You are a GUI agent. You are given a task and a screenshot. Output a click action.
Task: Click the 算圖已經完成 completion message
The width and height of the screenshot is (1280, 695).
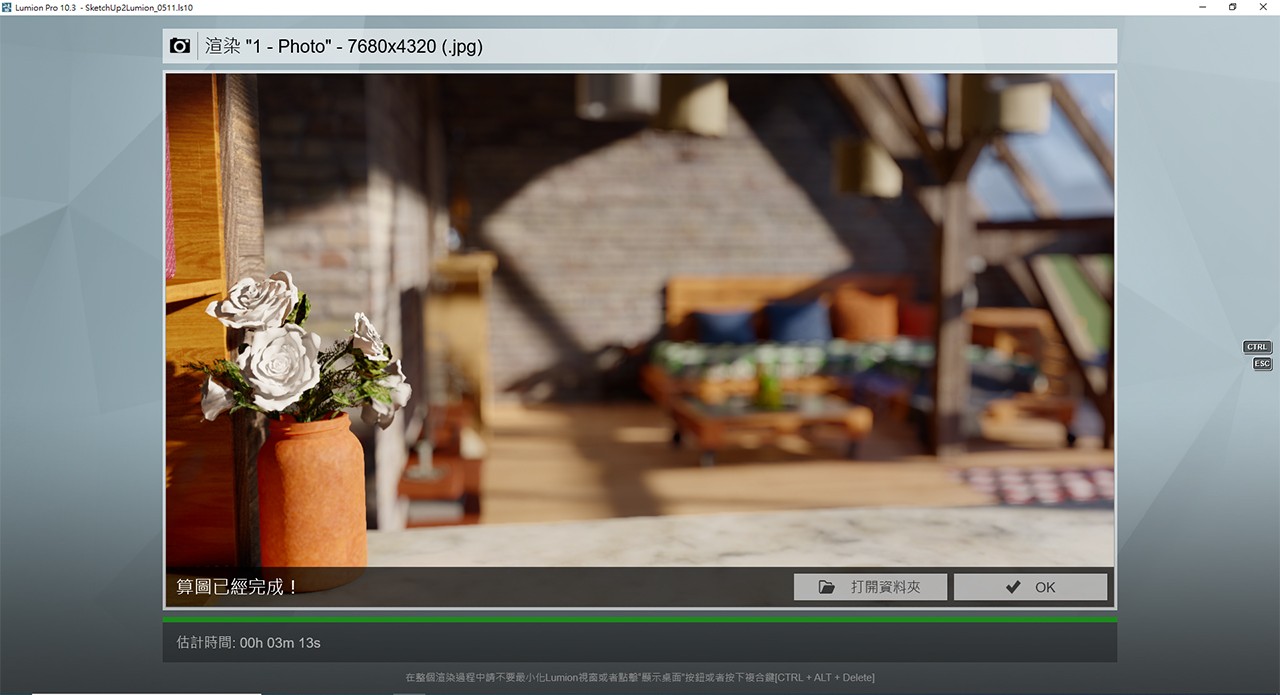(237, 587)
